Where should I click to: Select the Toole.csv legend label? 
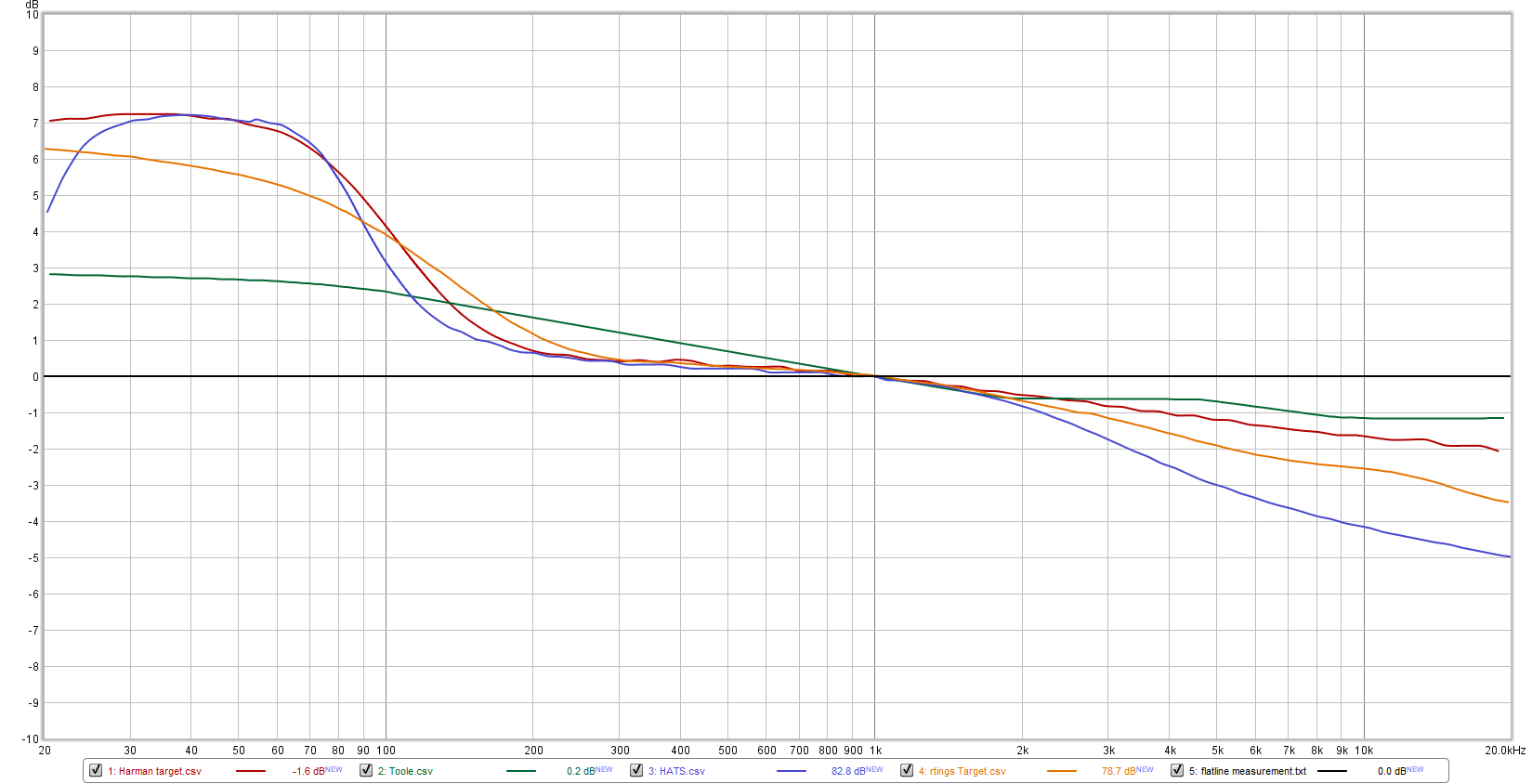(x=405, y=771)
